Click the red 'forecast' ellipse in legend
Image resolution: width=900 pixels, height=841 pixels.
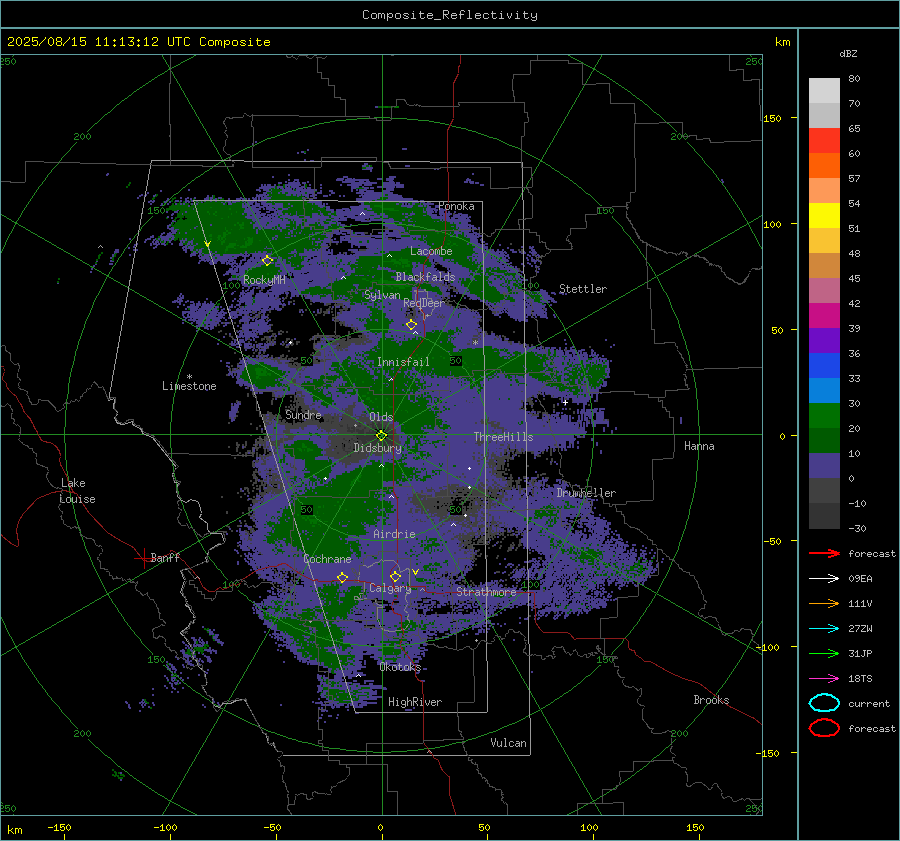pyautogui.click(x=824, y=728)
